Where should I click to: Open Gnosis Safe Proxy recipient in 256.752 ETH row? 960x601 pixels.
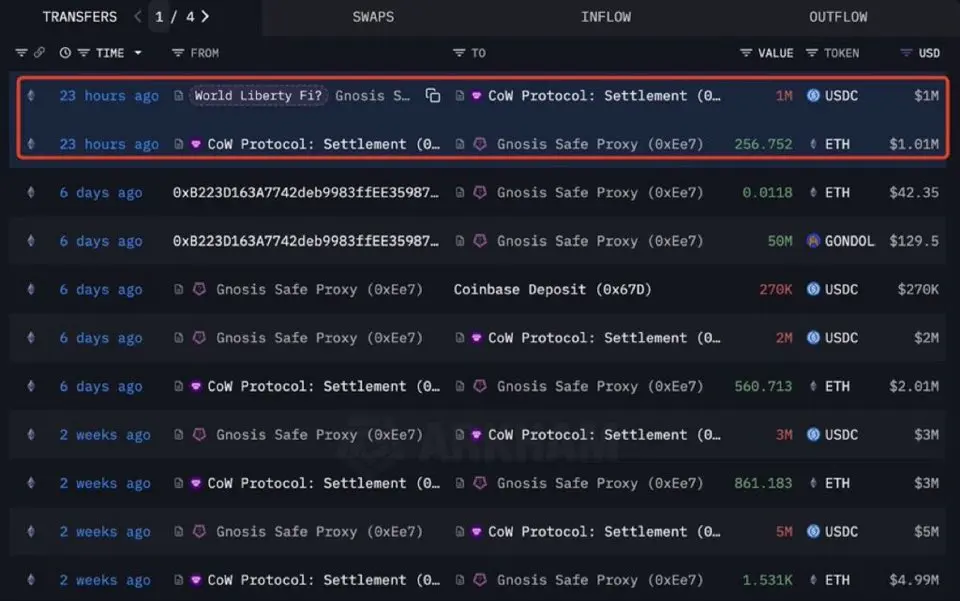[x=600, y=144]
